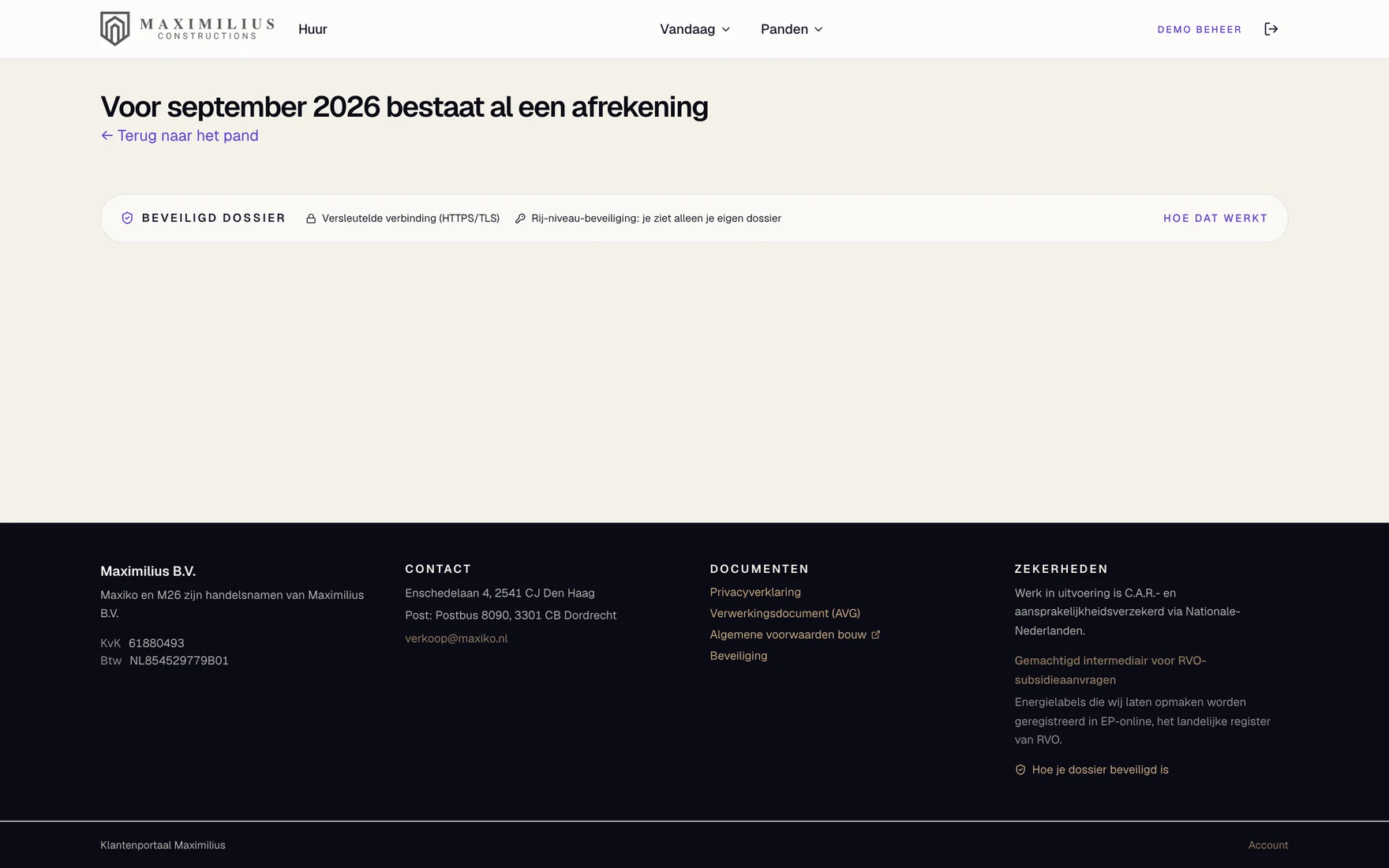The image size is (1389, 868).
Task: Click the shield icon beside Beveiligd Dossier
Action: 127,218
